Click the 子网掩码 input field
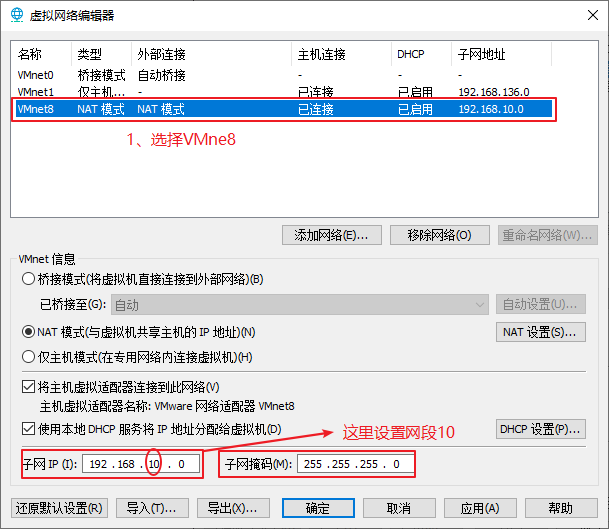609x529 pixels. (355, 464)
